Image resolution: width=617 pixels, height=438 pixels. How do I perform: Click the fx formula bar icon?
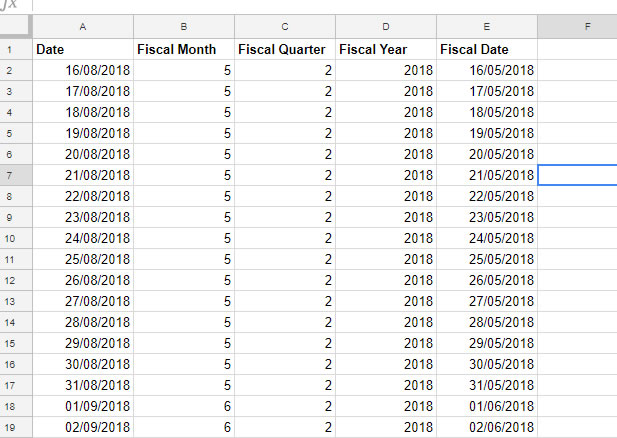coord(9,5)
